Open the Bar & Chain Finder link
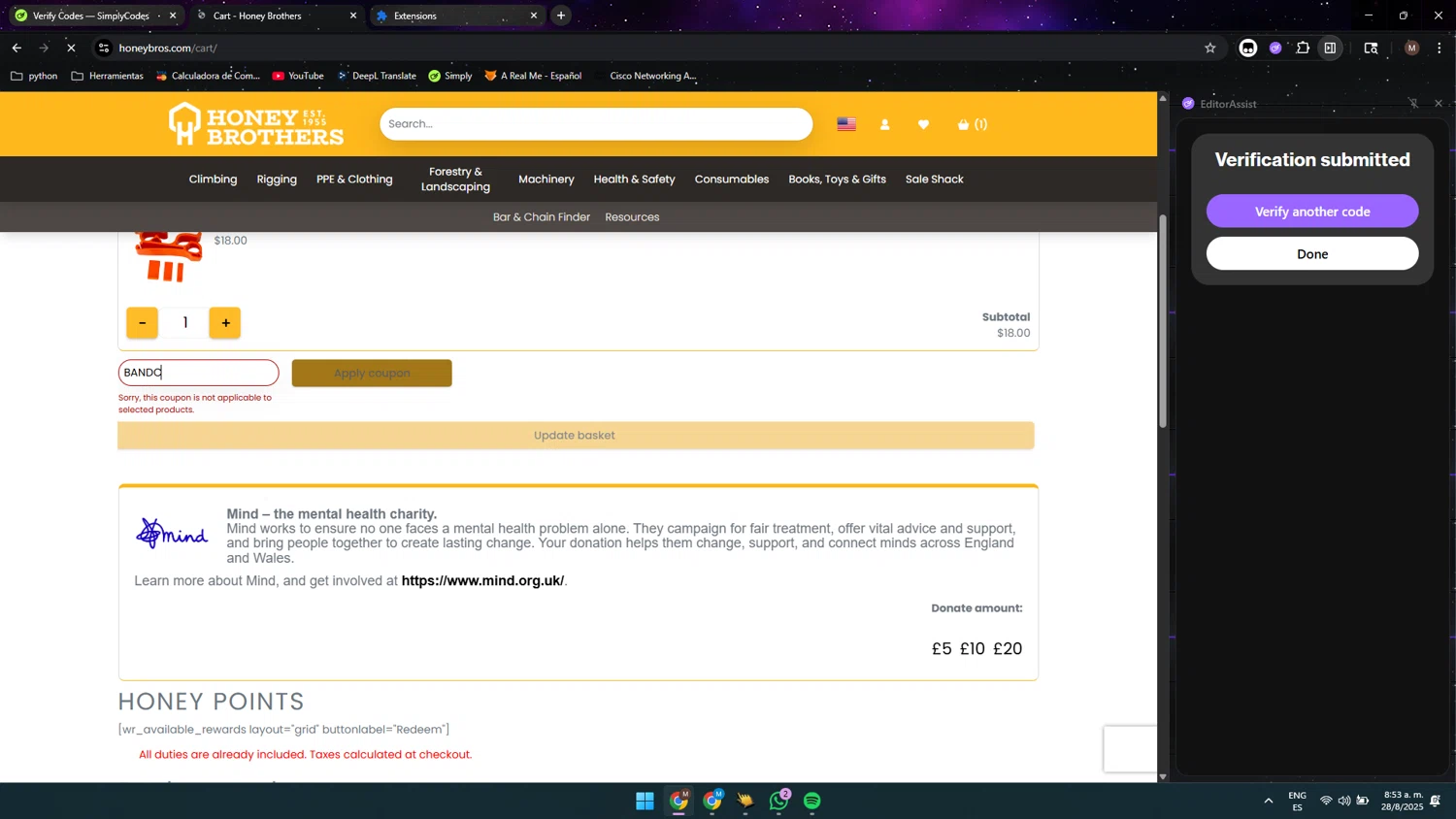Viewport: 1456px width, 819px height. pos(542,217)
